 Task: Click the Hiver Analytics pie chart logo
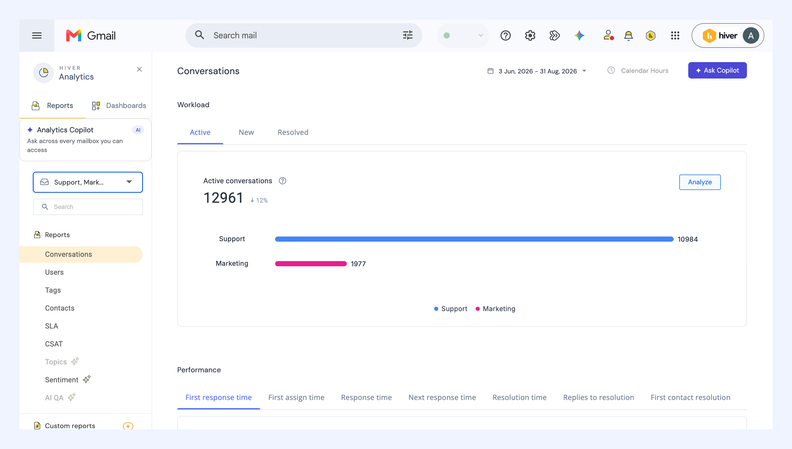click(x=43, y=73)
